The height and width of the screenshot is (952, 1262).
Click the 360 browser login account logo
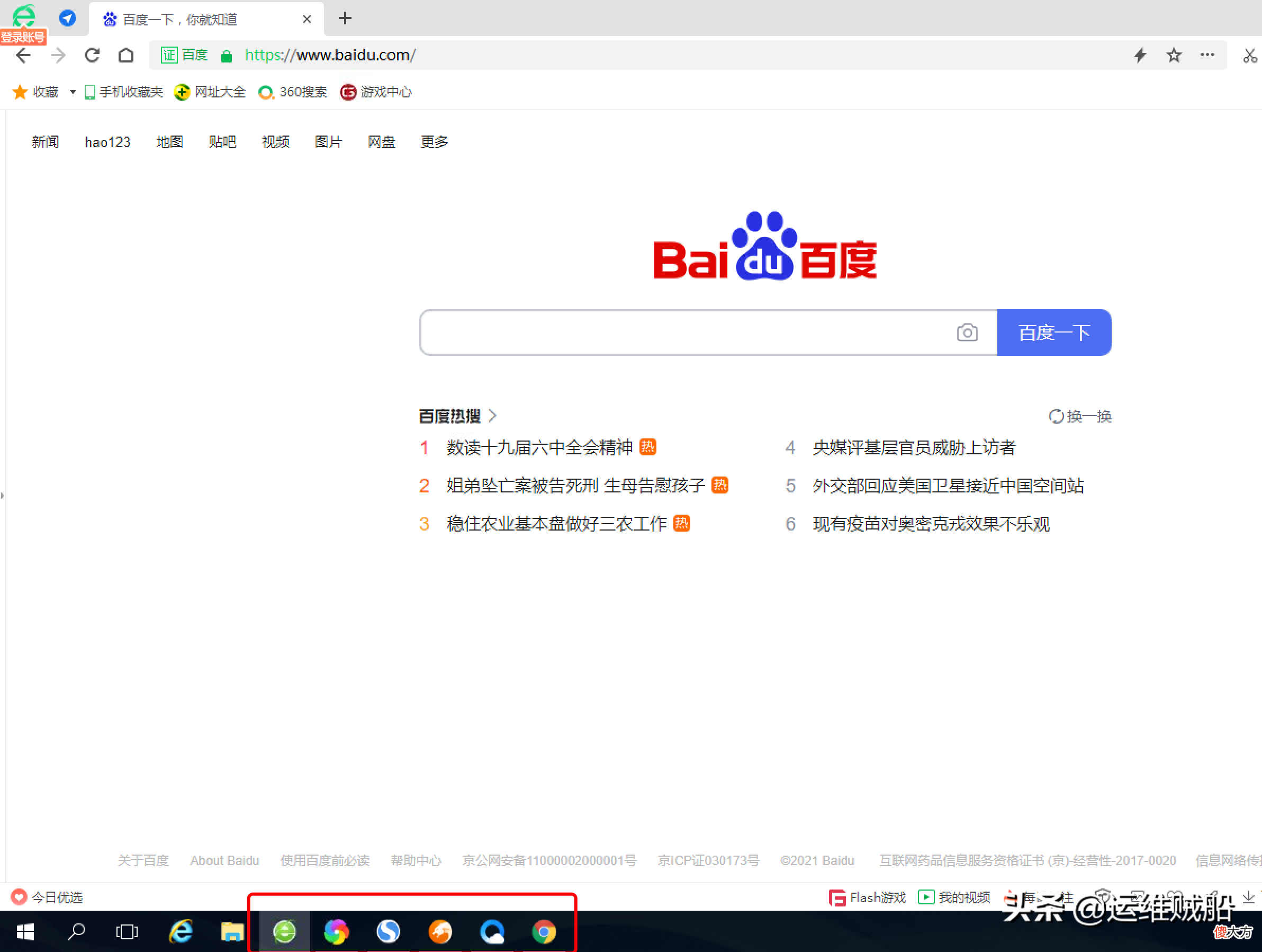click(23, 17)
